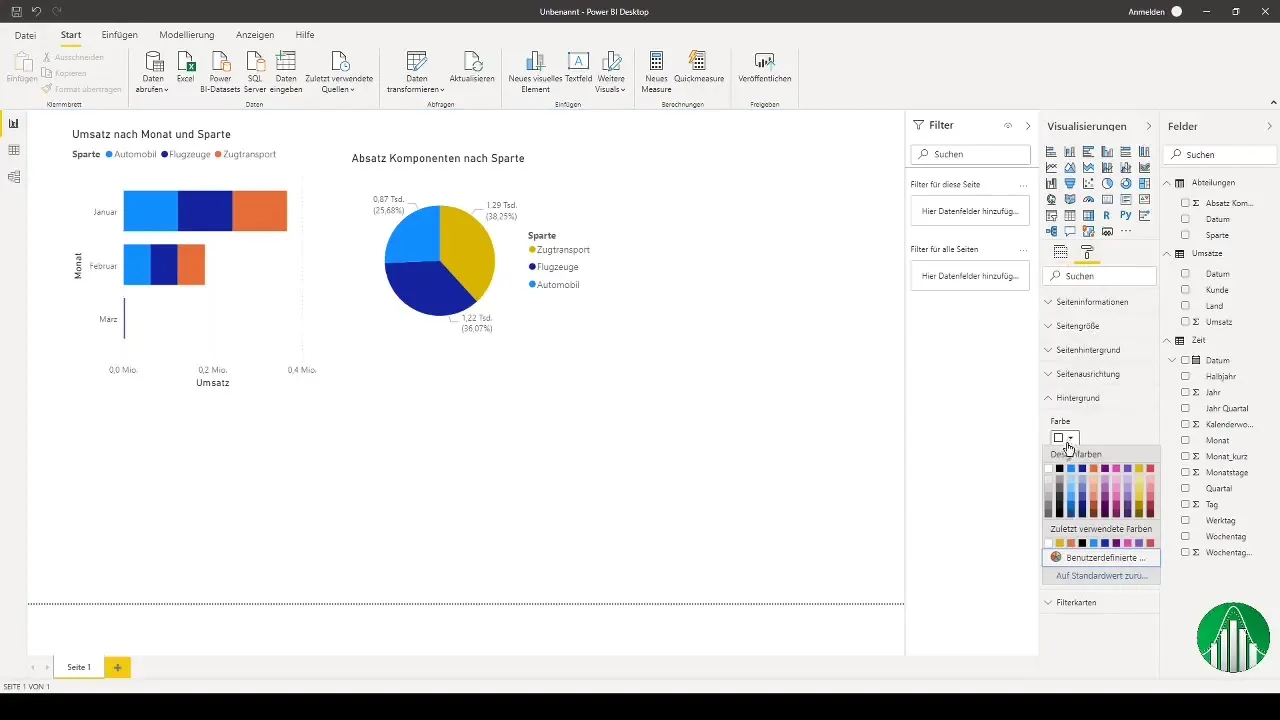
Task: Choose the funnel visual type
Action: pos(1070,184)
